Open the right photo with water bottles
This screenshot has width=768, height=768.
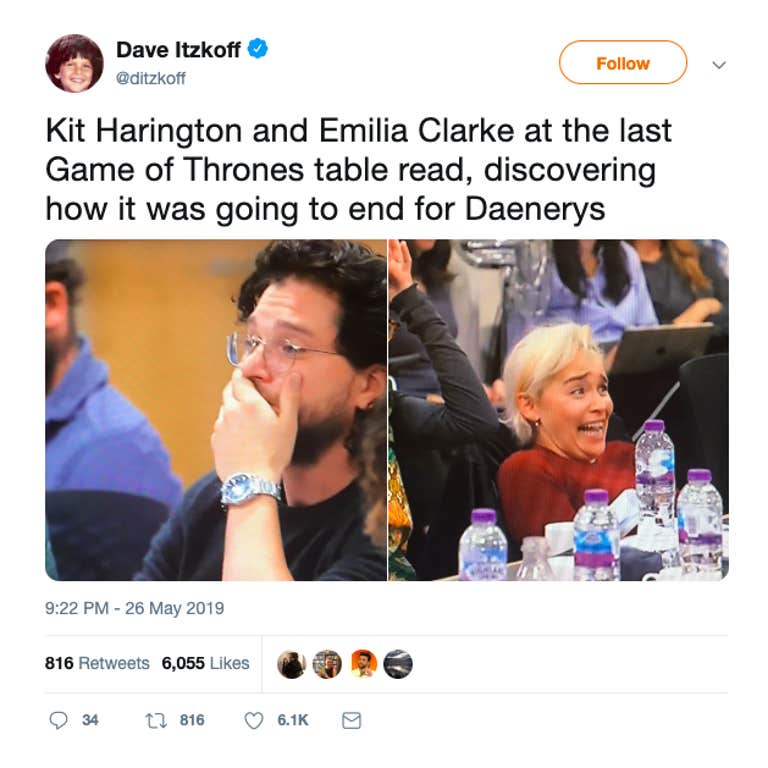(x=559, y=410)
